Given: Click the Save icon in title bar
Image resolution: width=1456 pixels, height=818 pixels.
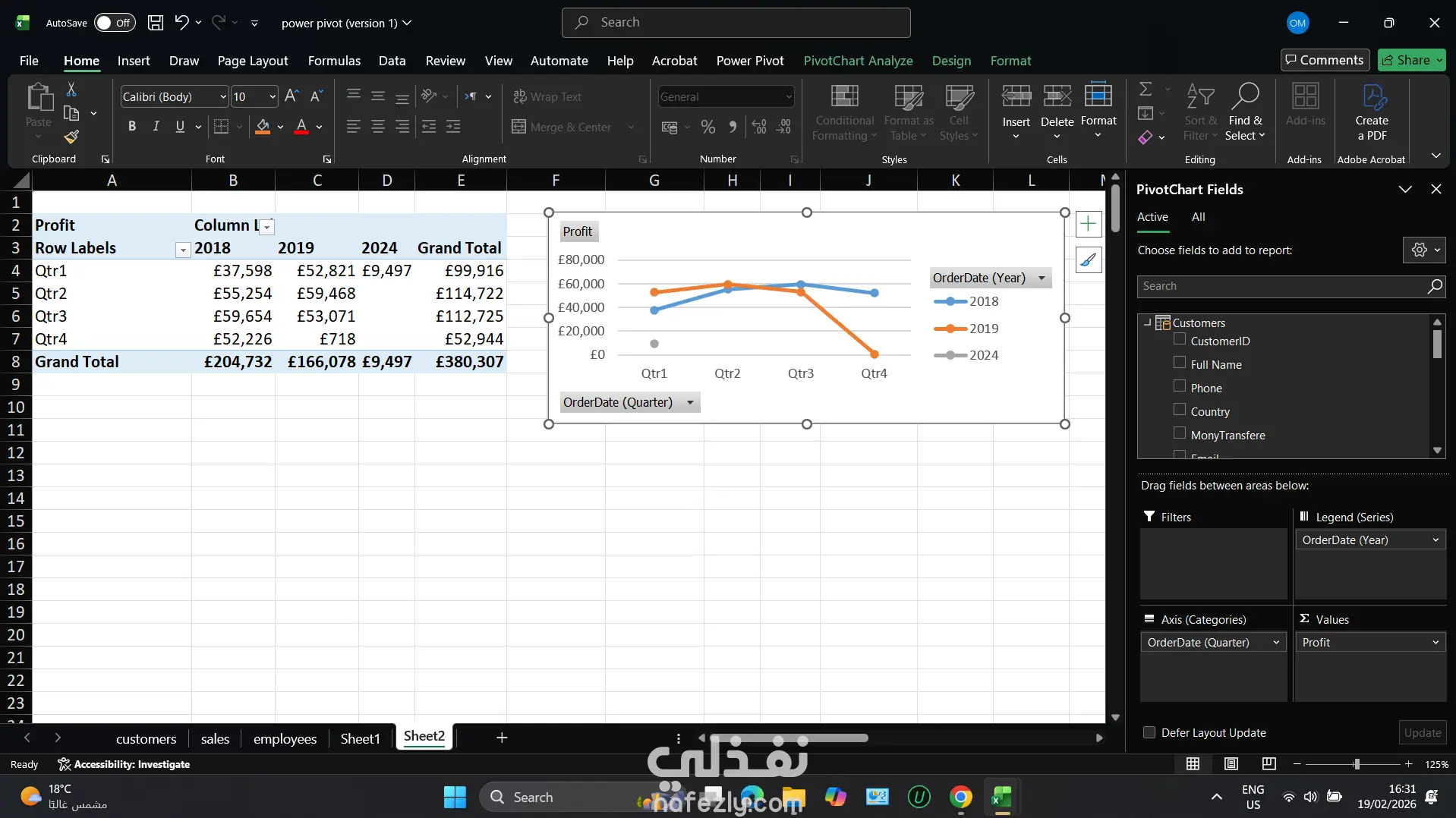Looking at the screenshot, I should coord(155,23).
